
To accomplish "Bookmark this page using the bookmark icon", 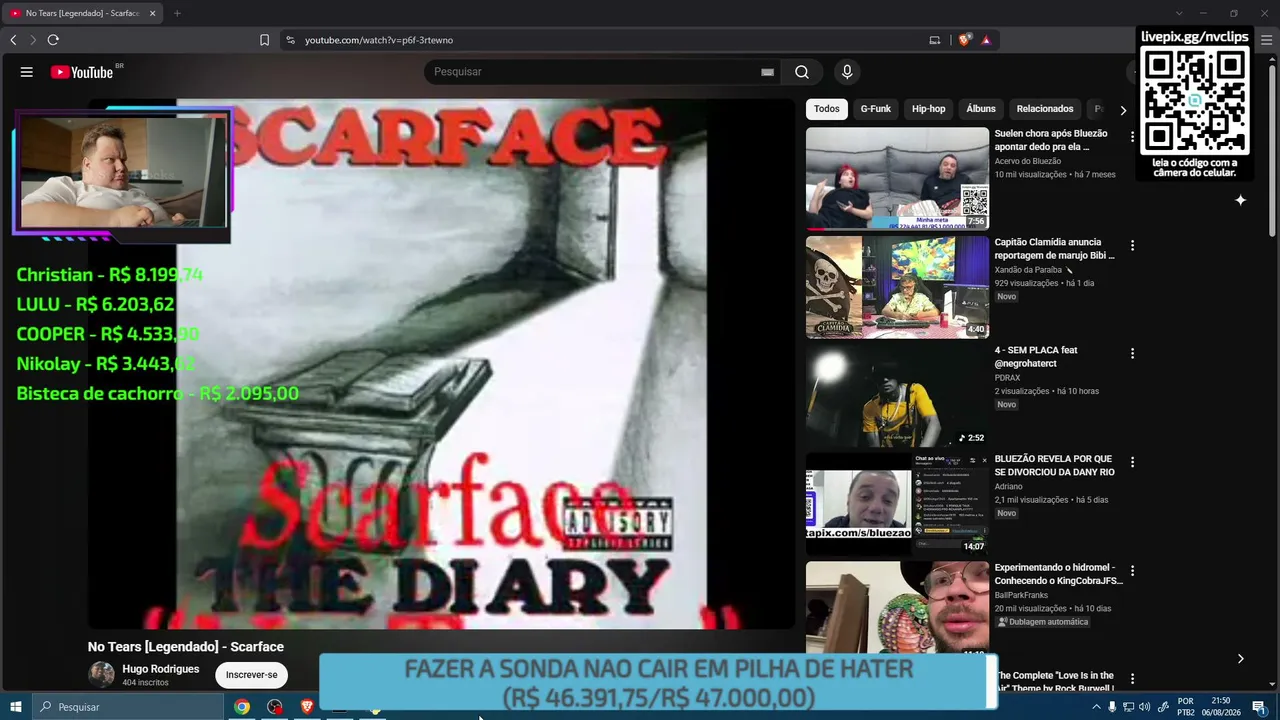I will (264, 40).
